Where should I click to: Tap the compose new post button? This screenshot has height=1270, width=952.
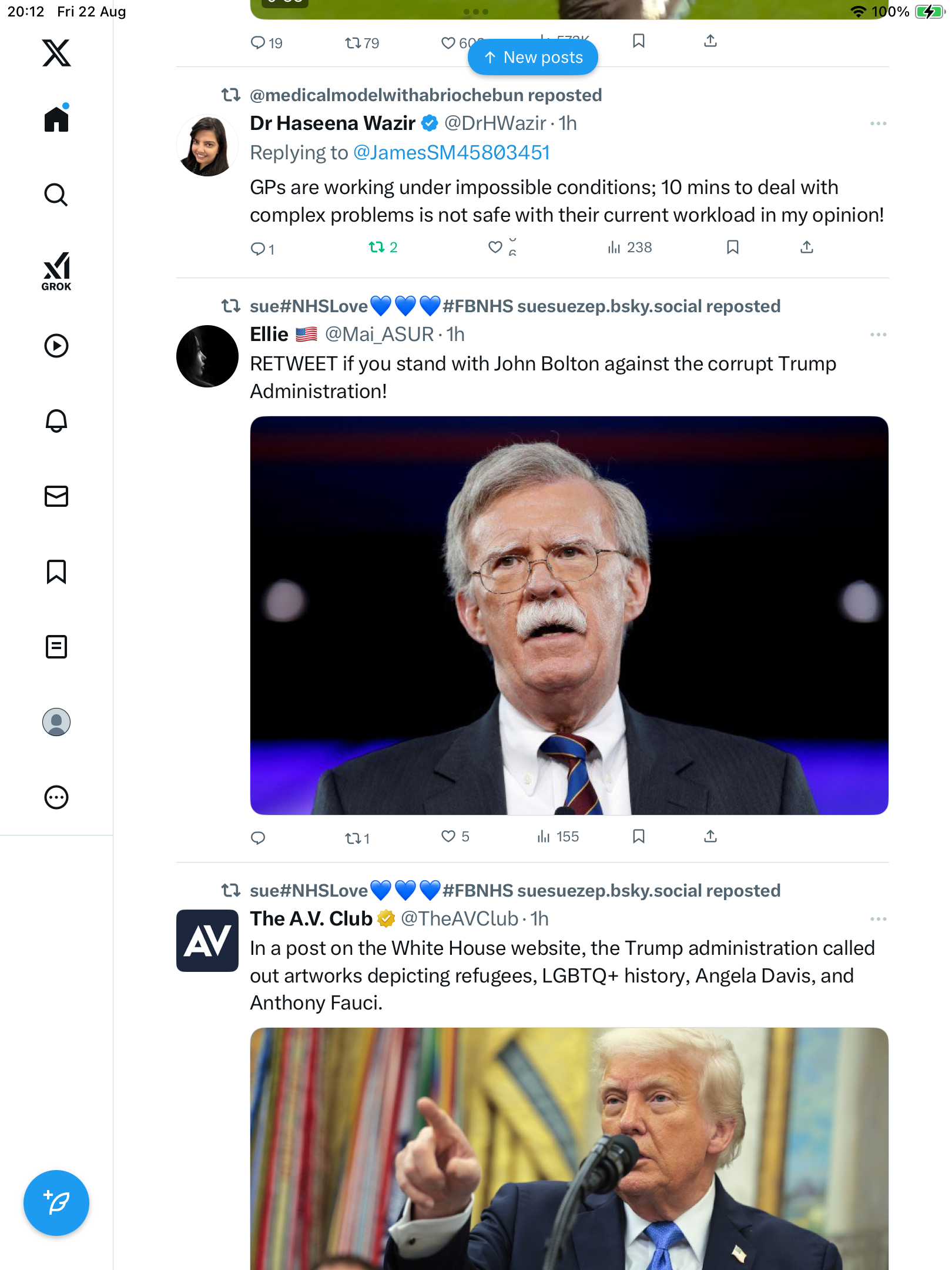56,1203
